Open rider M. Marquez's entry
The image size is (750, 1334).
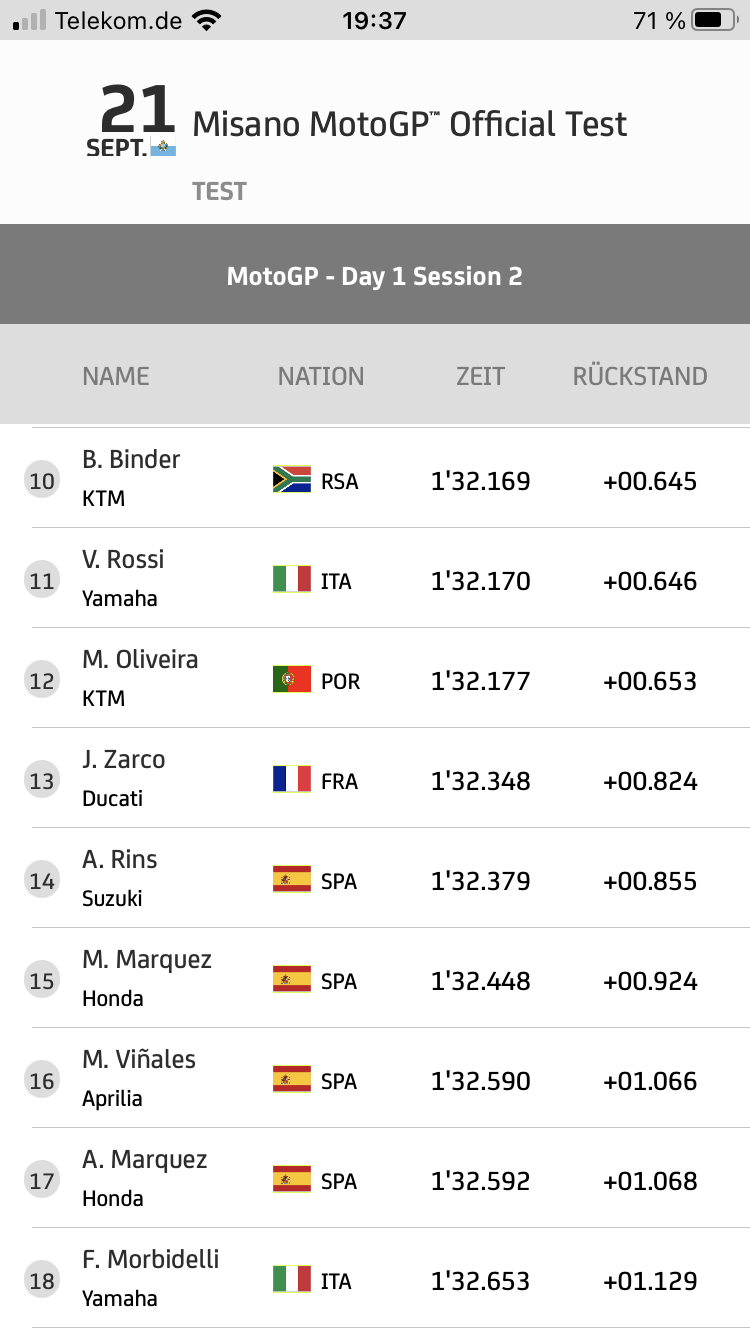[147, 960]
